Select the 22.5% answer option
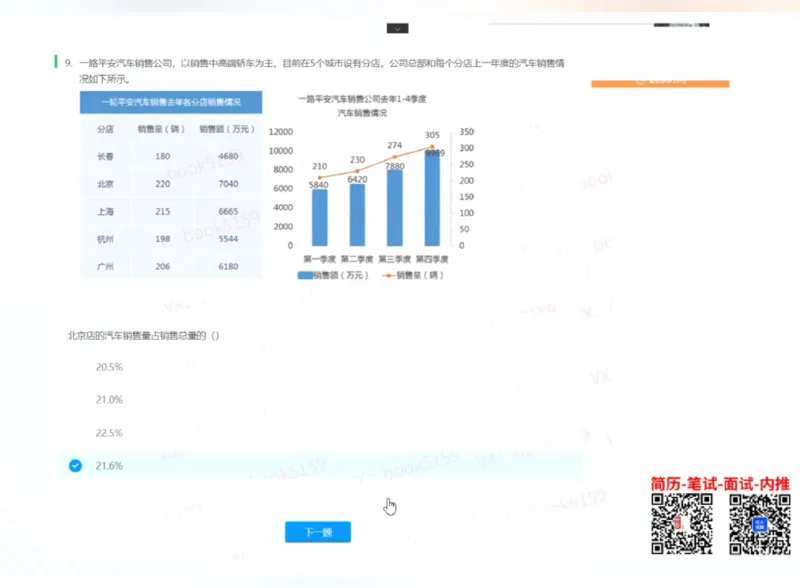 point(108,433)
